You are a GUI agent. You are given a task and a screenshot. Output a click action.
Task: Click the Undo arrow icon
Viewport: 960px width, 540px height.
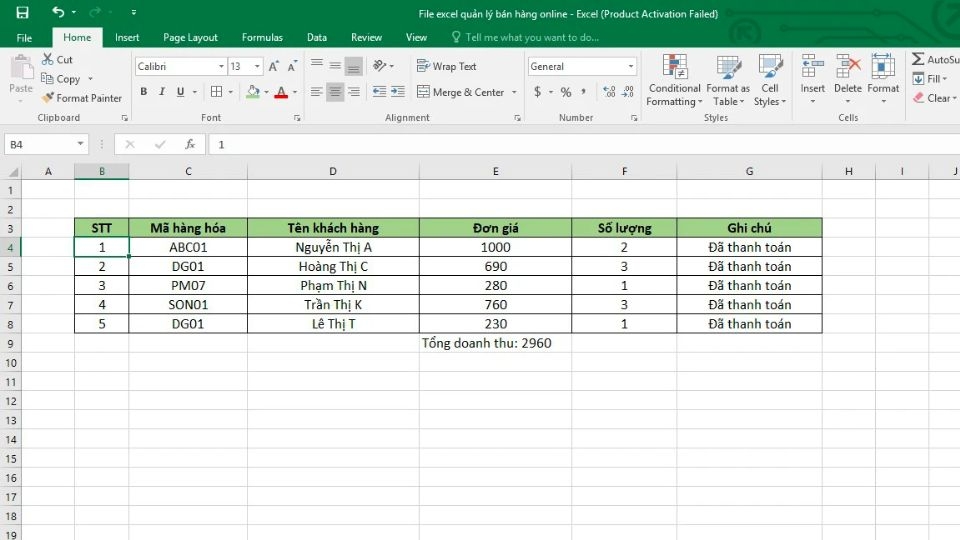coord(58,13)
